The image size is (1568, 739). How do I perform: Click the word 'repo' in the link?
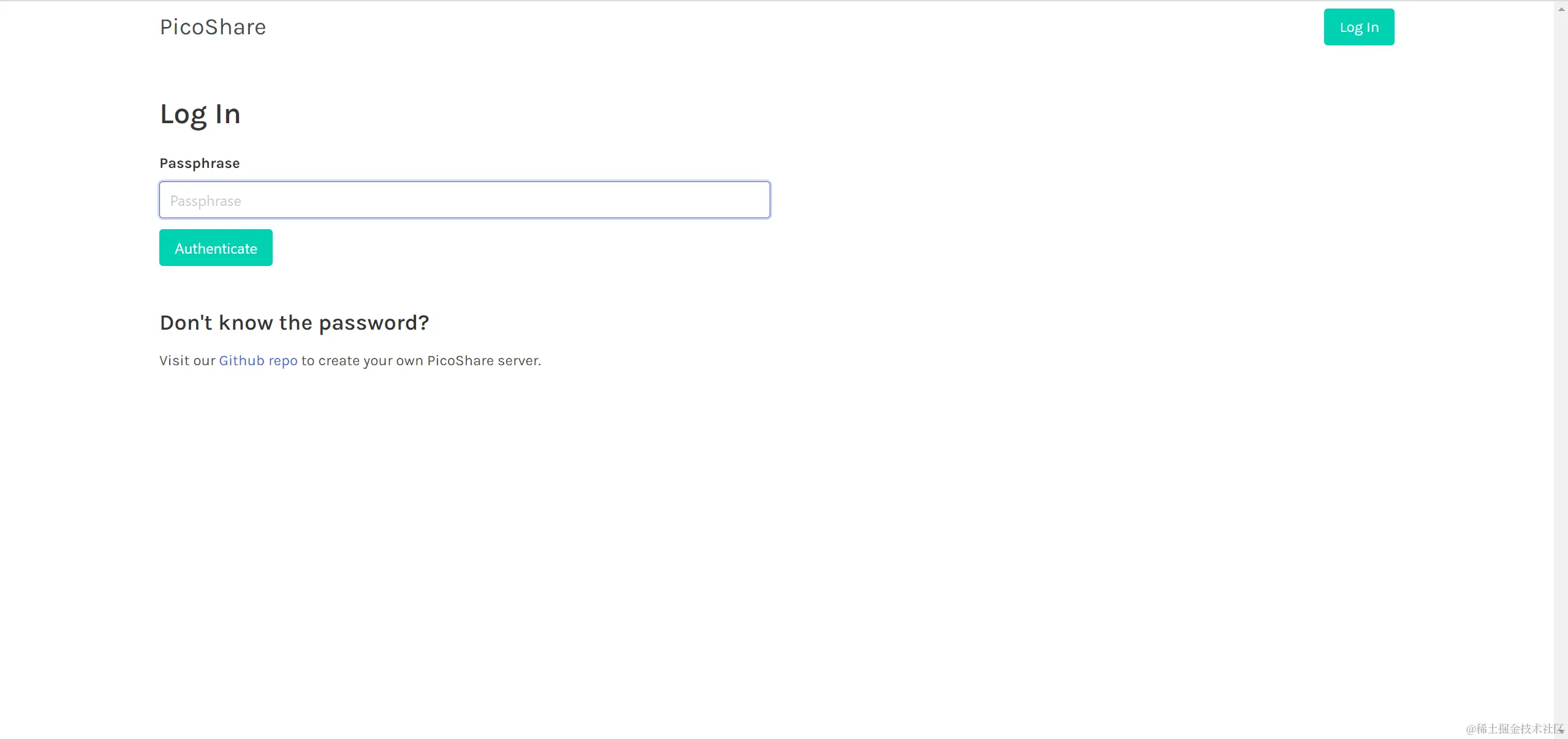point(283,360)
